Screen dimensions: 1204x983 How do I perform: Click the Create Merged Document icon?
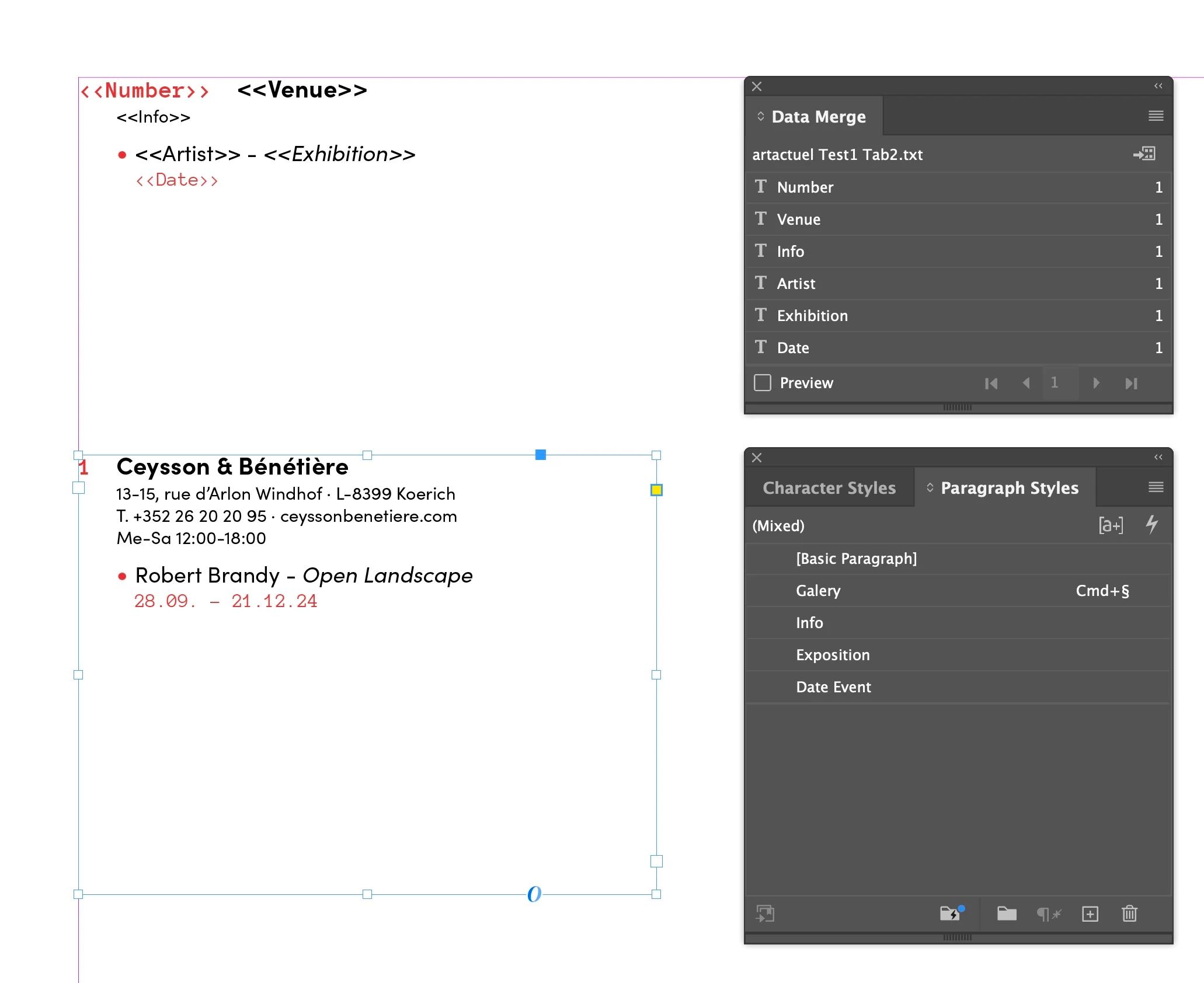1144,154
